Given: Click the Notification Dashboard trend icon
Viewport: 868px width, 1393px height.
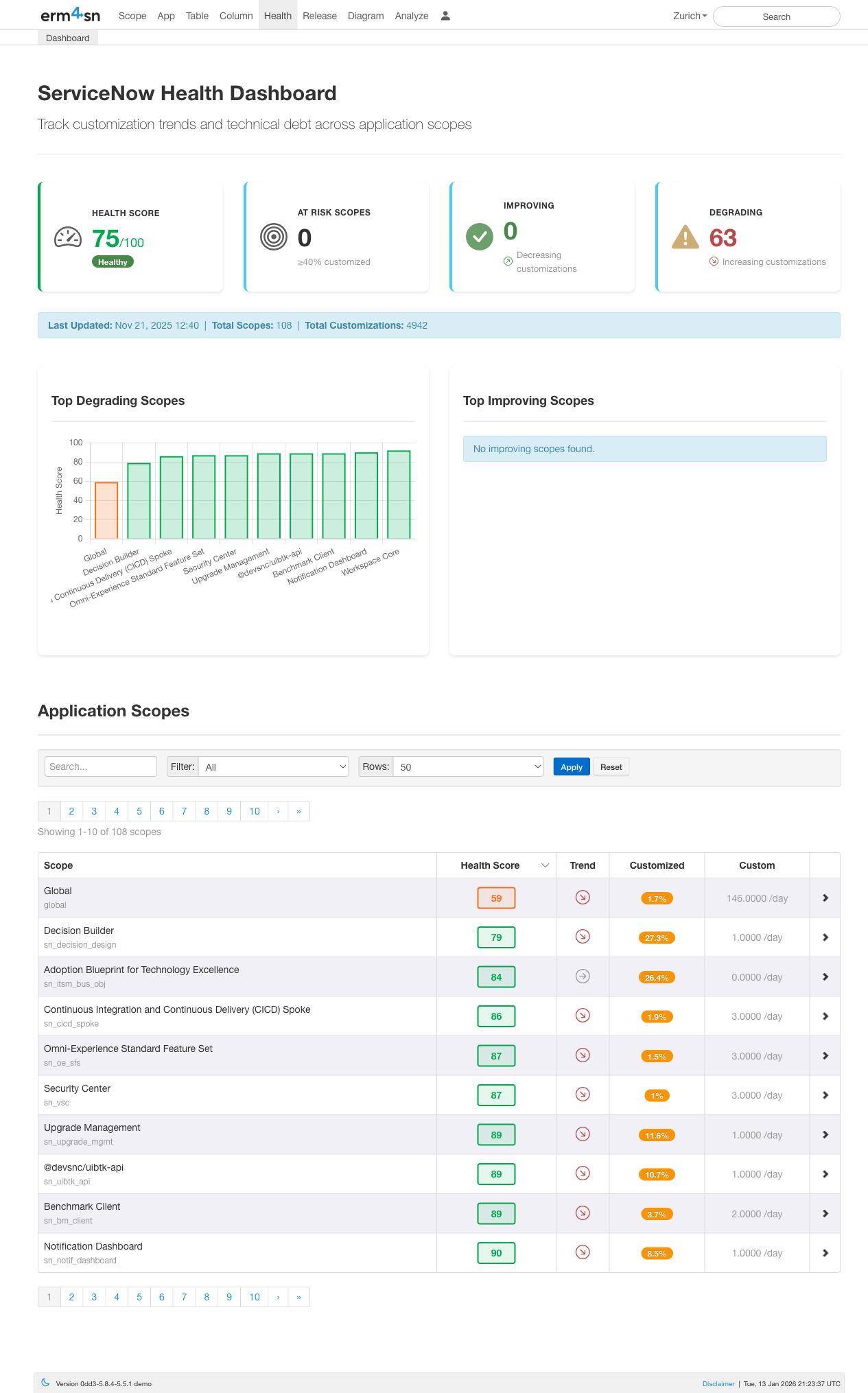Looking at the screenshot, I should pos(583,1252).
